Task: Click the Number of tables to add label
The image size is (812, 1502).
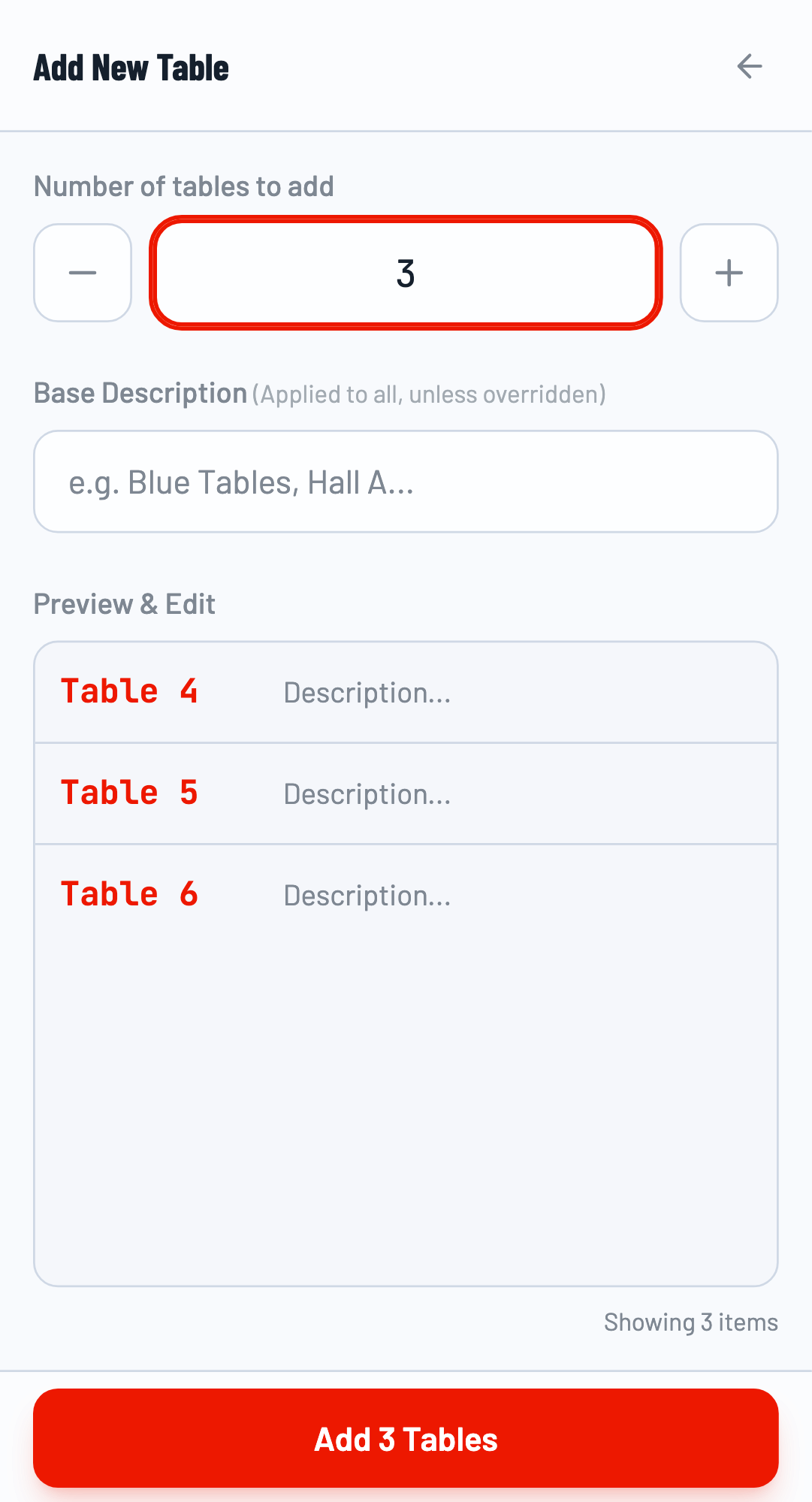Action: (183, 186)
